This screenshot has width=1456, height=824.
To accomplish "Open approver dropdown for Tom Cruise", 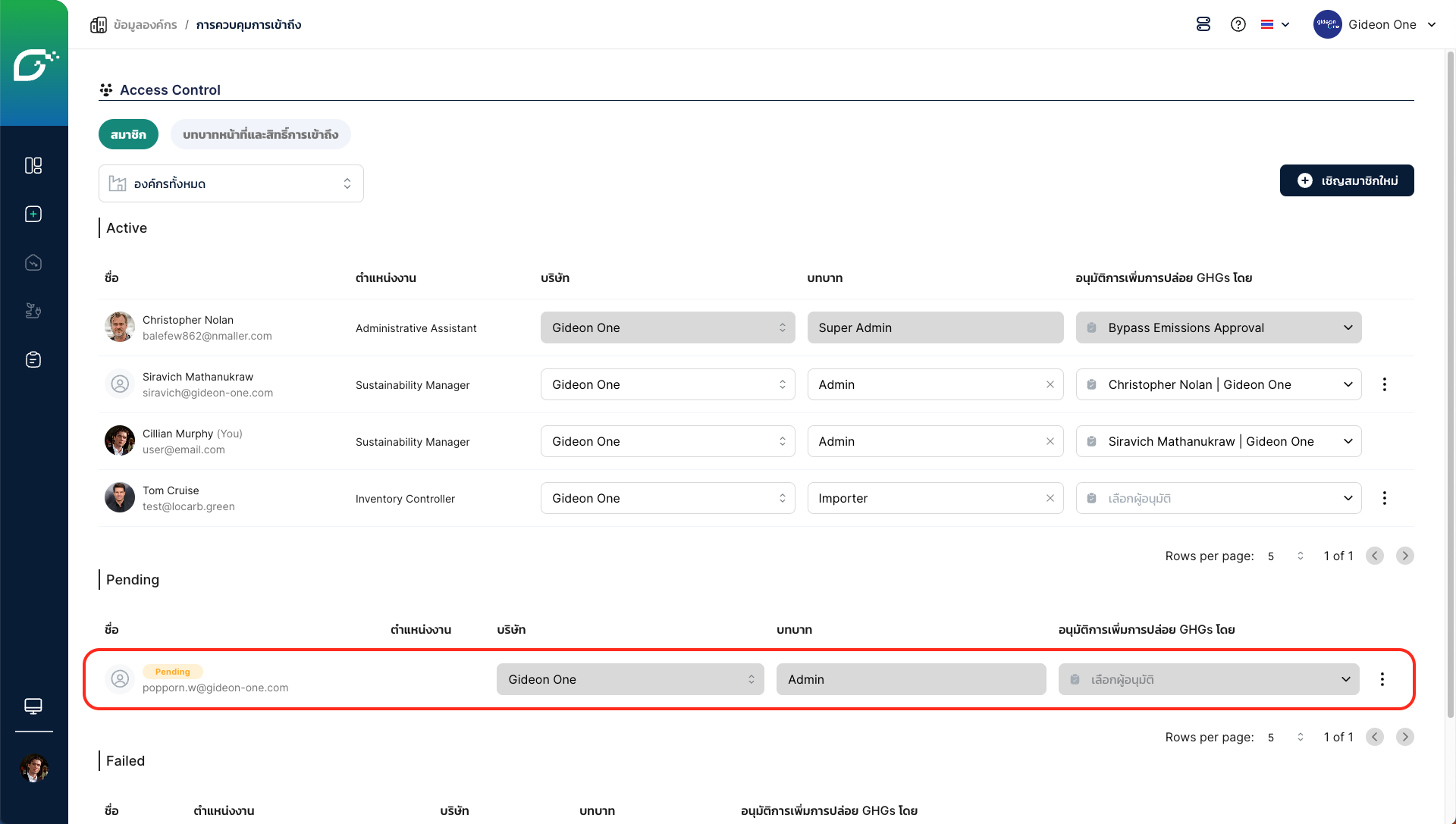I will (1218, 498).
